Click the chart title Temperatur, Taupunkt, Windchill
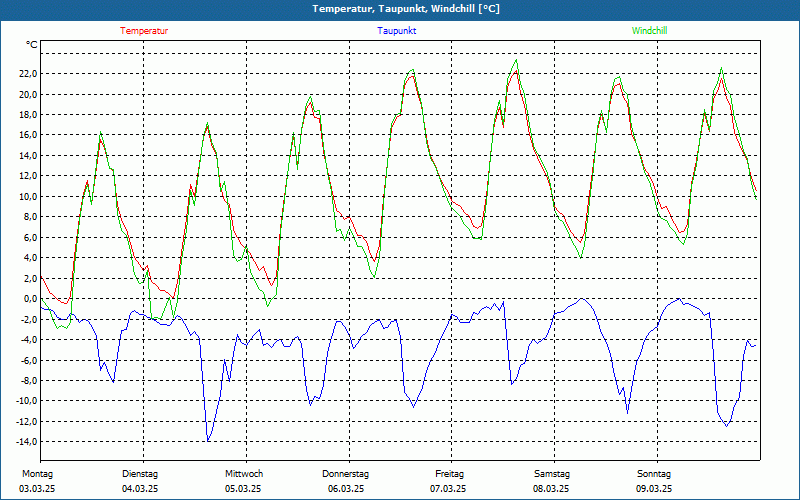Image resolution: width=800 pixels, height=500 pixels. pyautogui.click(x=406, y=9)
